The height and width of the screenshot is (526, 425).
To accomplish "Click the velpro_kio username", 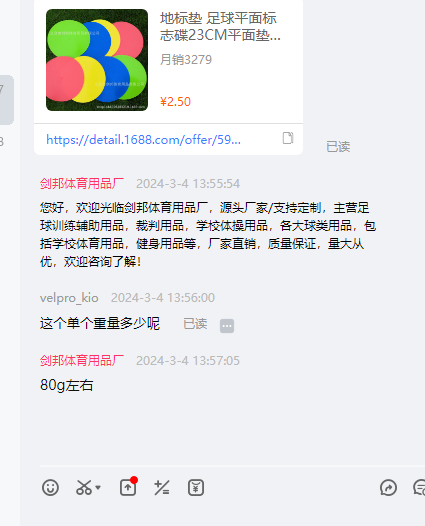I will point(69,298).
